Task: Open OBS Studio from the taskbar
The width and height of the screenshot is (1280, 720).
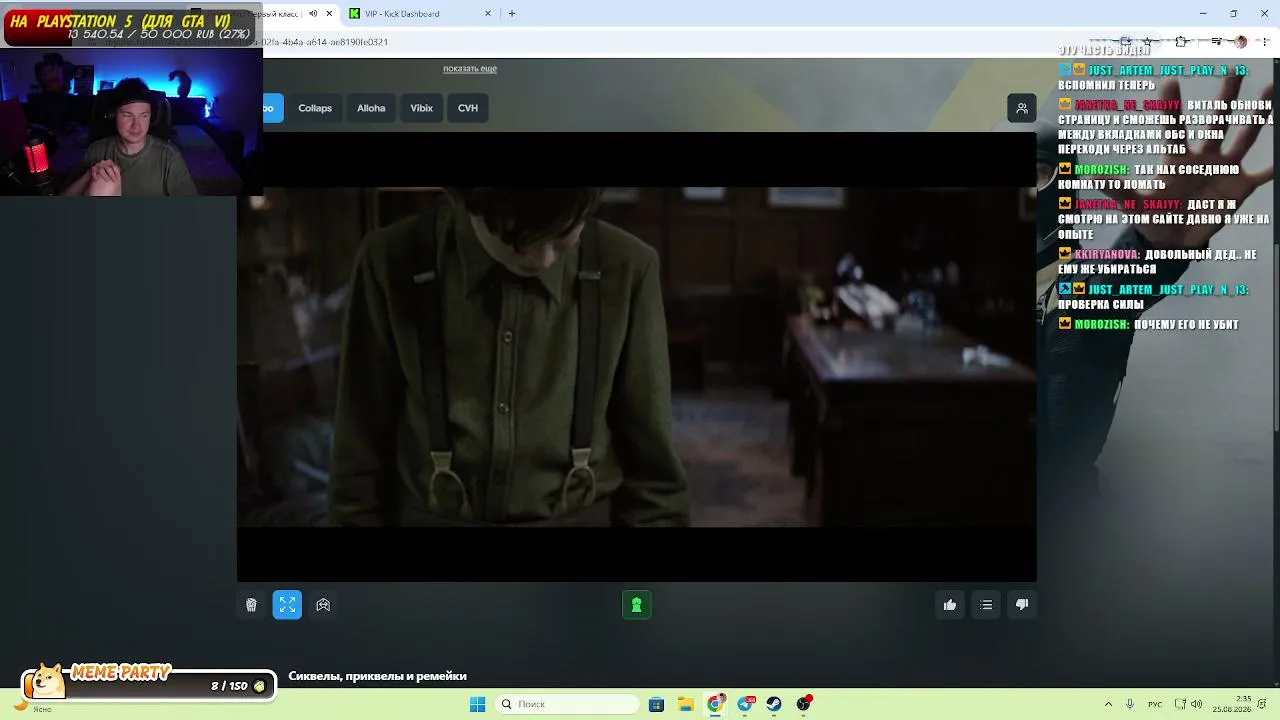Action: click(803, 704)
